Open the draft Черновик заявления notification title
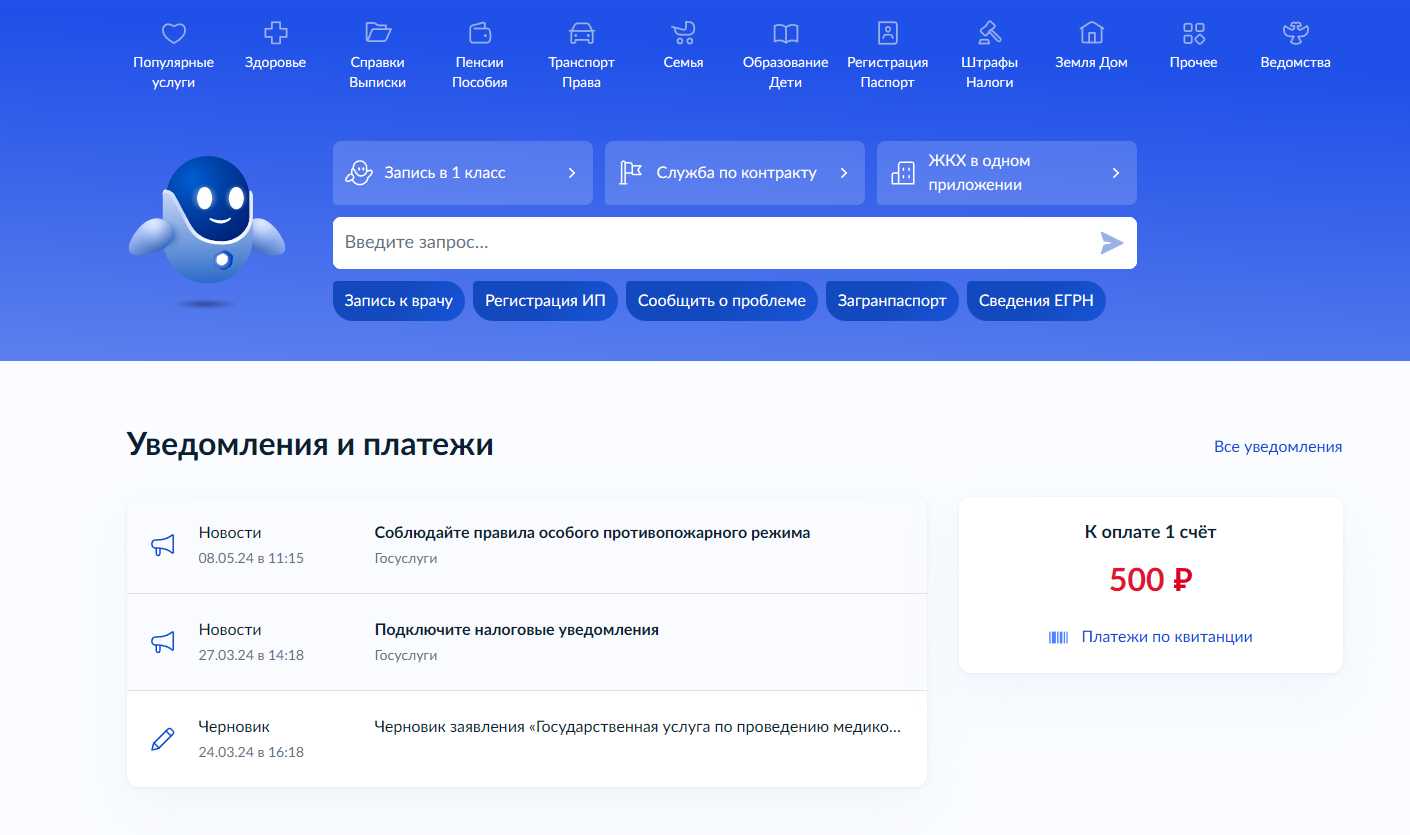 tap(638, 727)
